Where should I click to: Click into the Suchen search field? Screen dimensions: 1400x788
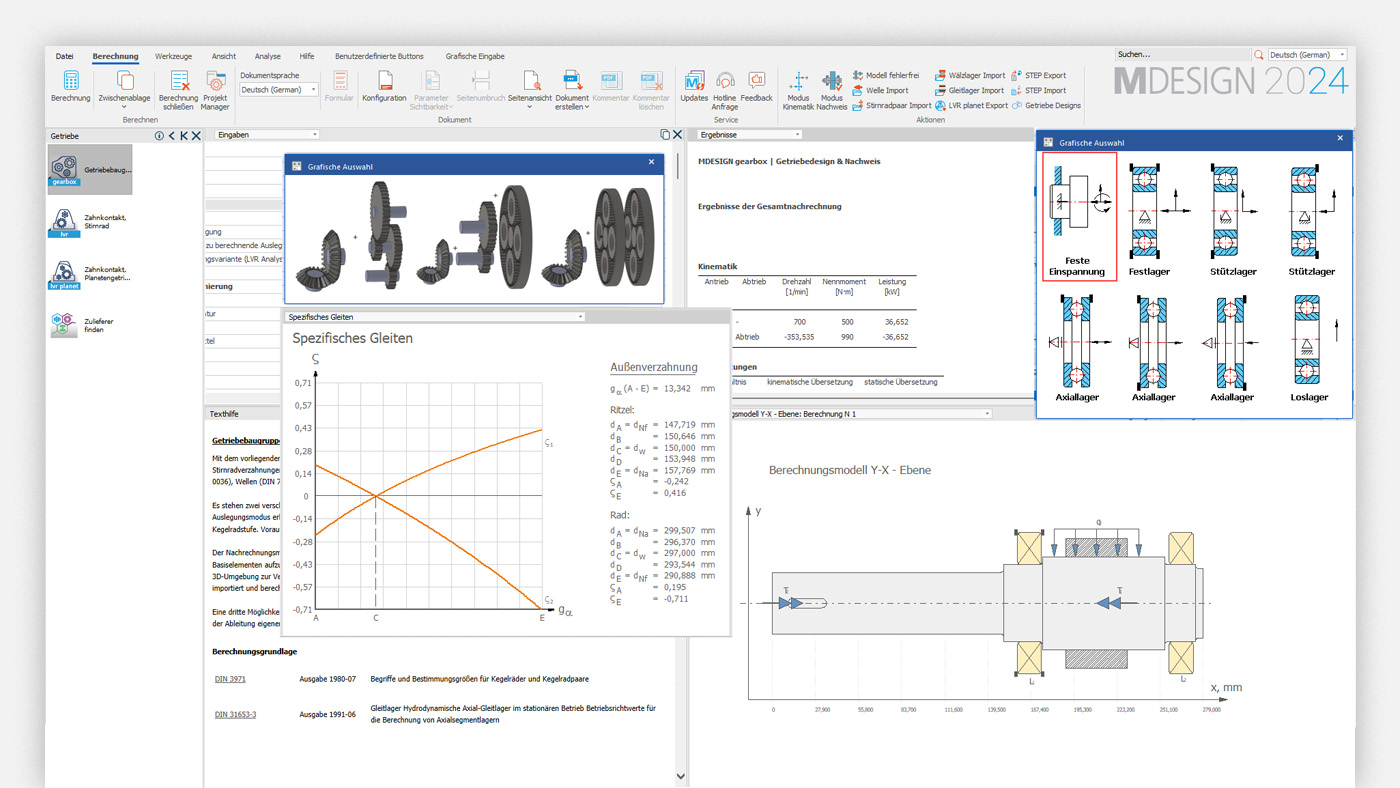click(1183, 55)
